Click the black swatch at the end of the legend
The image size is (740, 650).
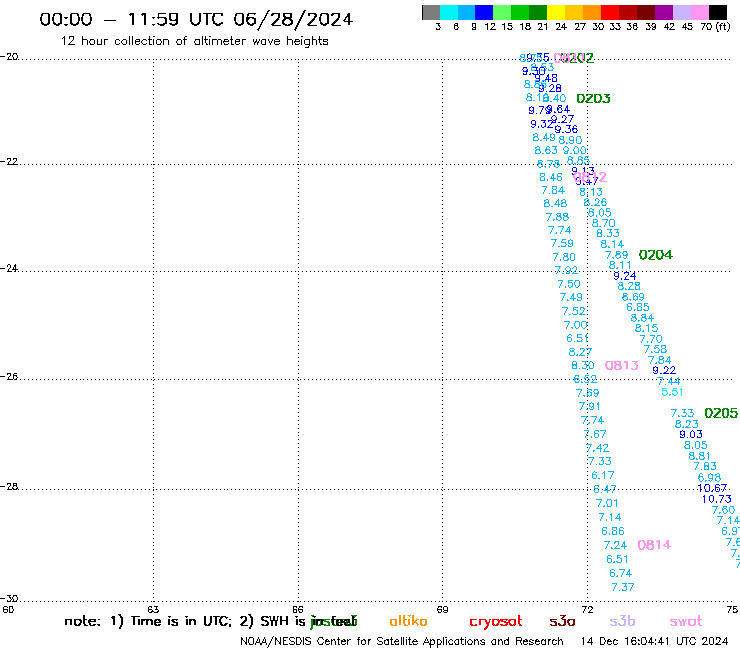point(718,12)
